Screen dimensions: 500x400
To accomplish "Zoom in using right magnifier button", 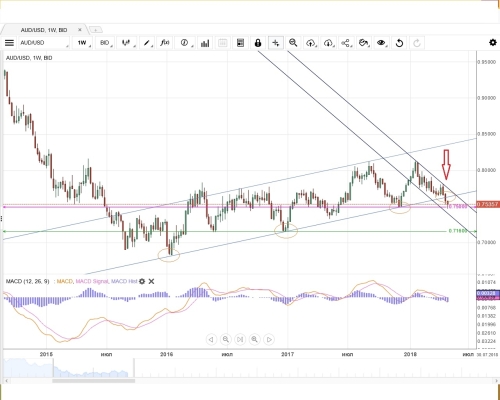I will [x=254, y=339].
